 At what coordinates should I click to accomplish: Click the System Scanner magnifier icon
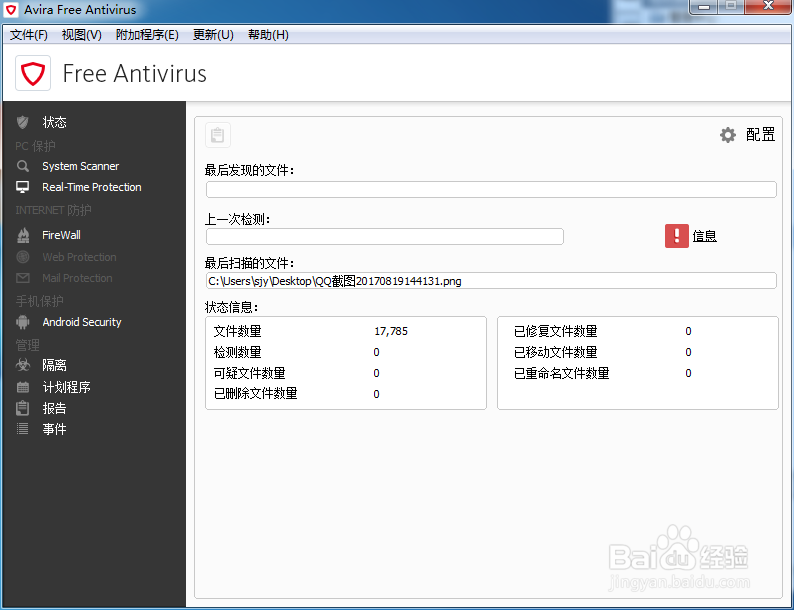click(x=22, y=166)
